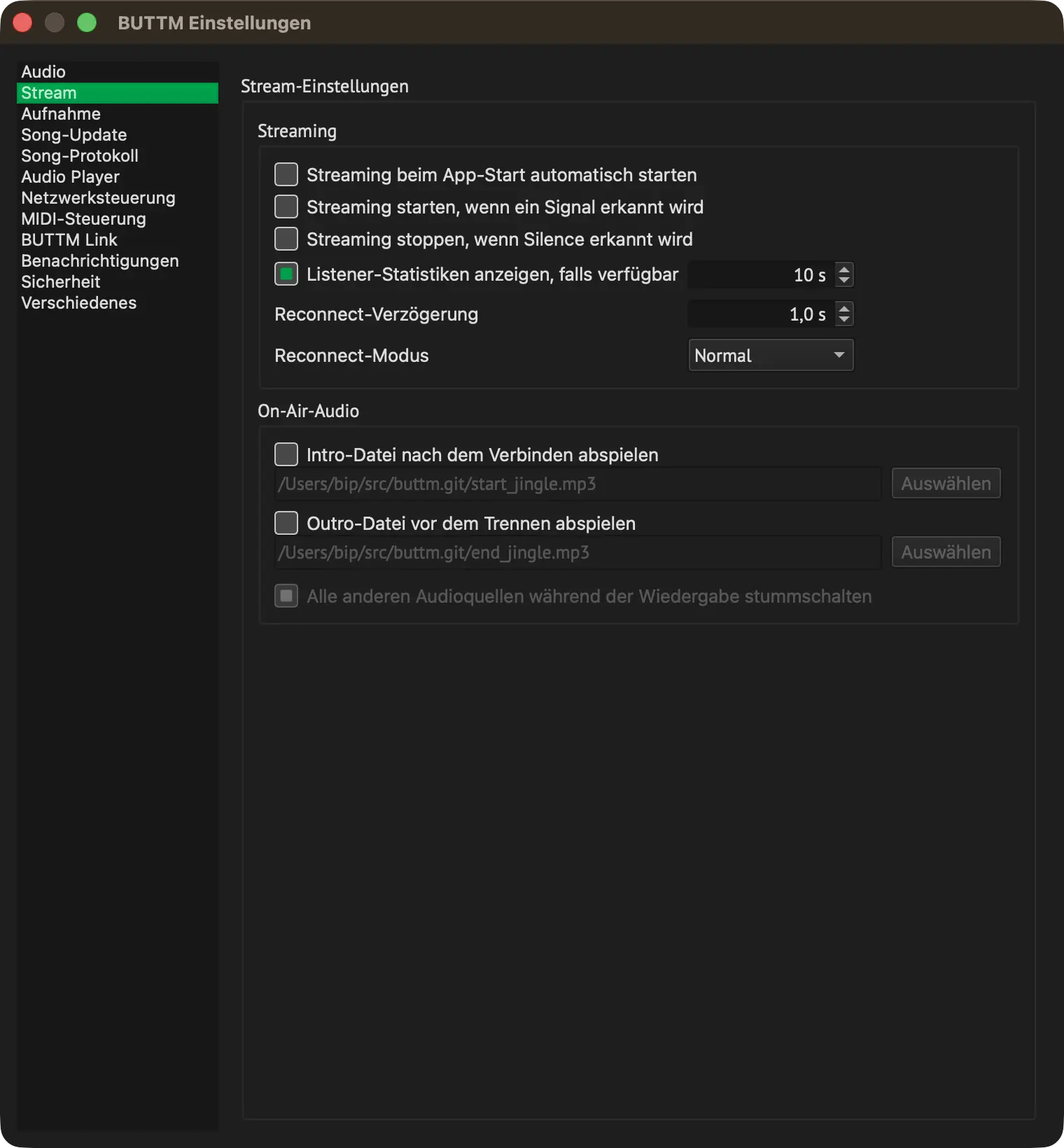Close the BUTTM Einstellungen window
The image size is (1064, 1148).
[22, 22]
